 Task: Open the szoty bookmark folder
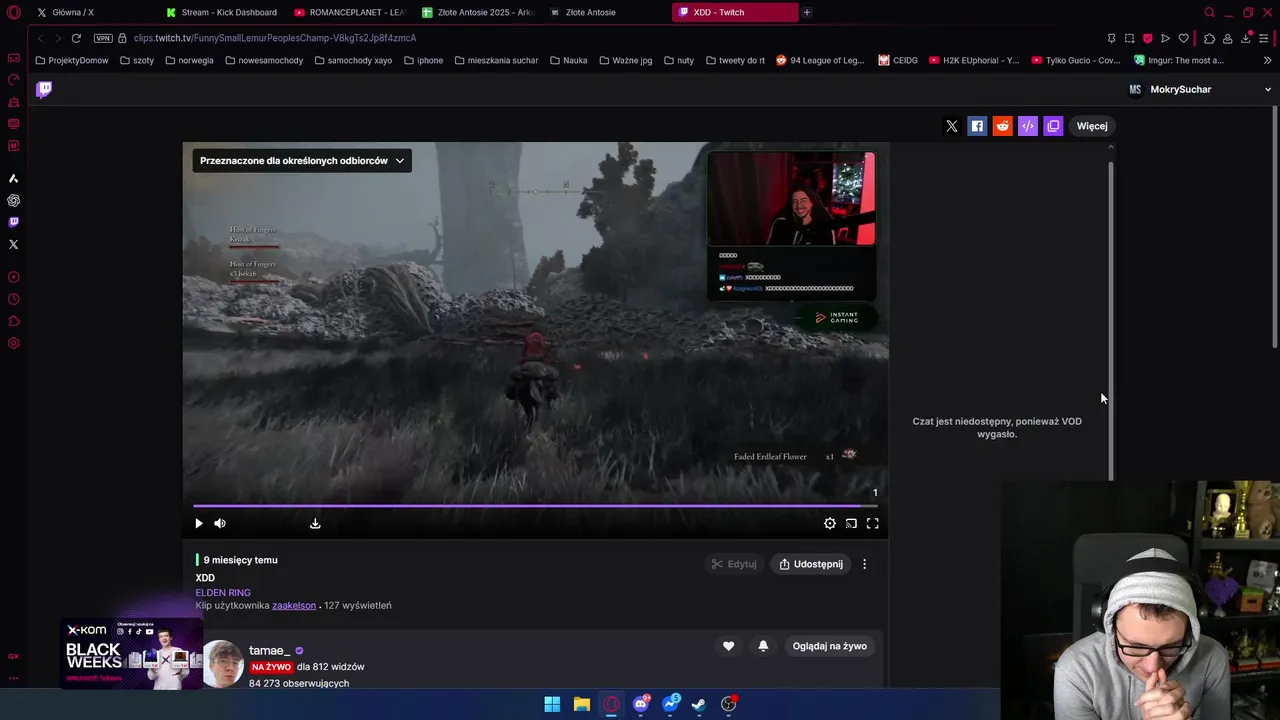click(x=137, y=60)
